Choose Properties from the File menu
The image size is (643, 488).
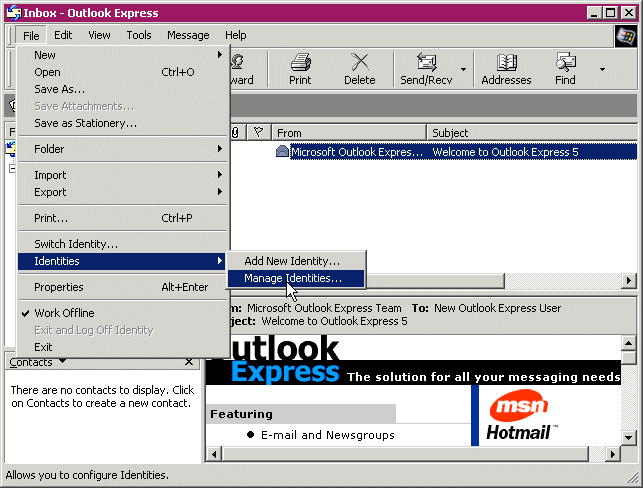122,287
